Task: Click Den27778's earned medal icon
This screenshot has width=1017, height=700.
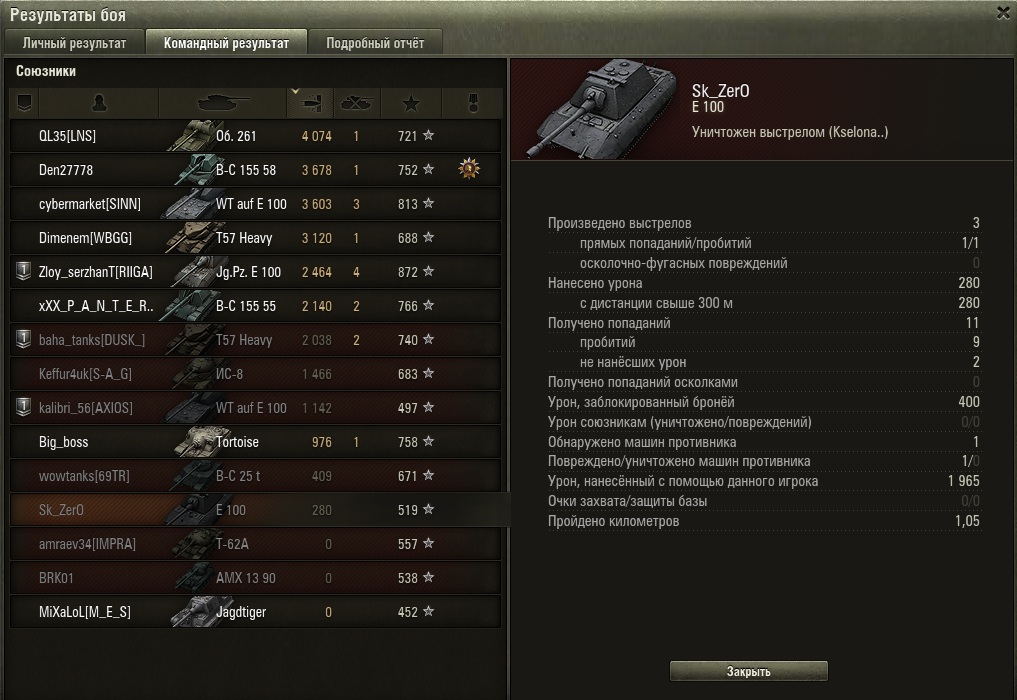Action: point(469,169)
